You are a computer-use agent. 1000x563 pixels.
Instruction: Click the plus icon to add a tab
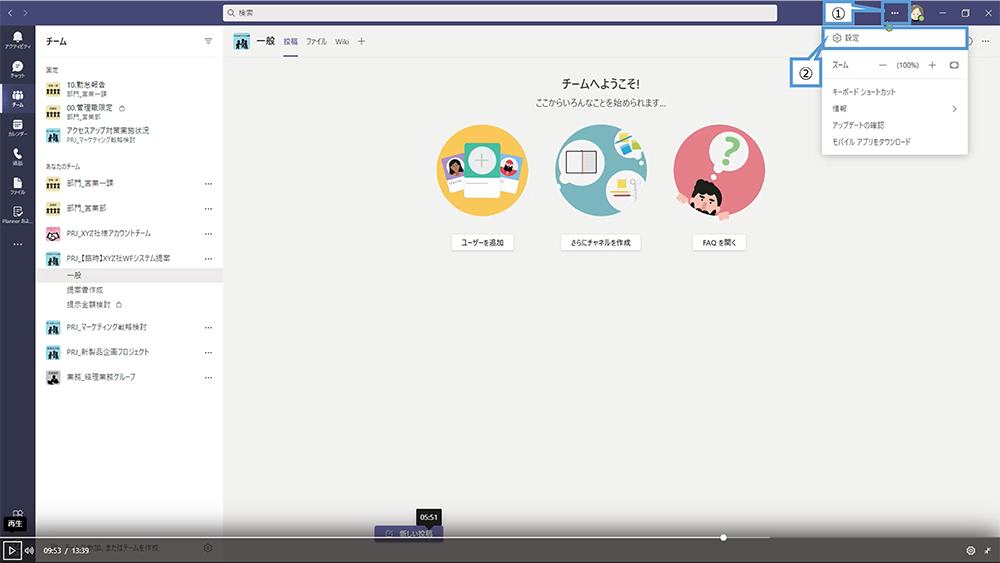coord(362,41)
